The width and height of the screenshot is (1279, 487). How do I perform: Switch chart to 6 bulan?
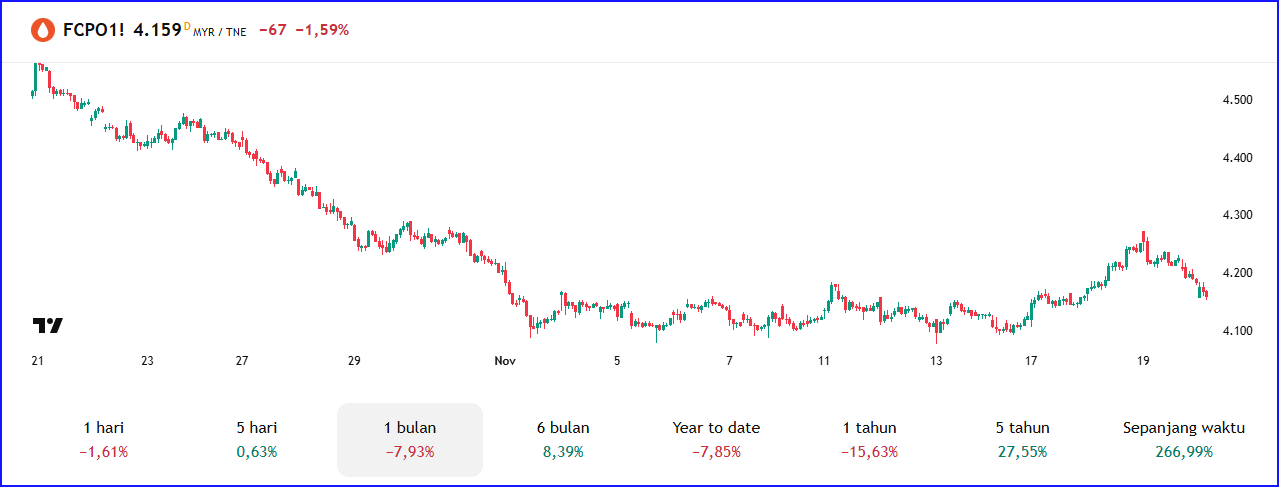[563, 439]
